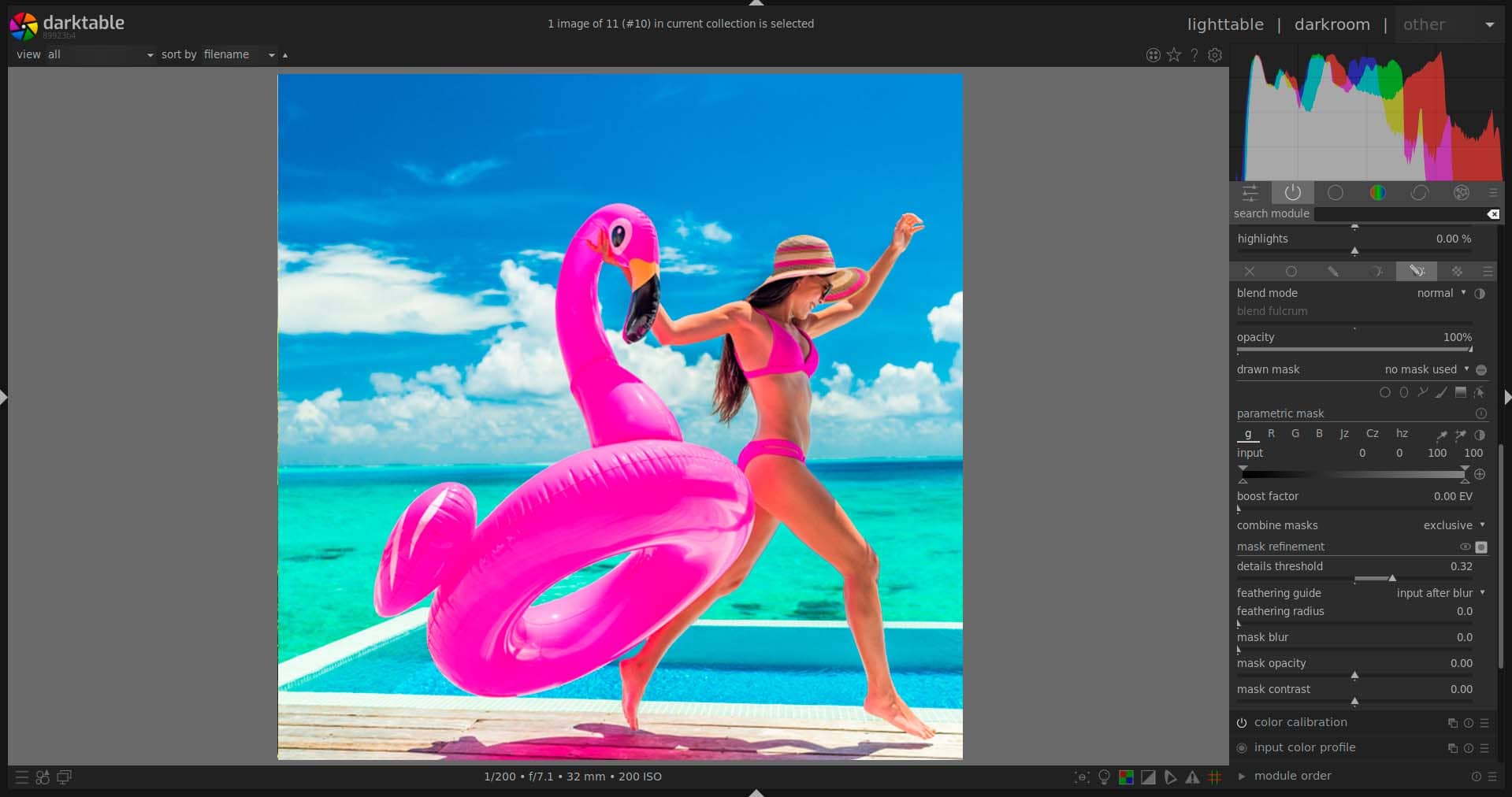The width and height of the screenshot is (1512, 797).
Task: Add a gradient shape to the drawn mask
Action: (1460, 393)
